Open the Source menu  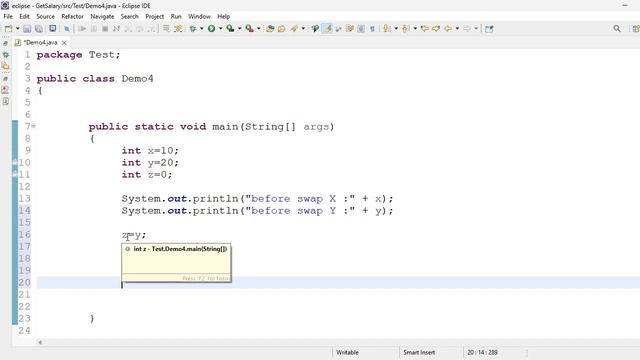pyautogui.click(x=45, y=16)
